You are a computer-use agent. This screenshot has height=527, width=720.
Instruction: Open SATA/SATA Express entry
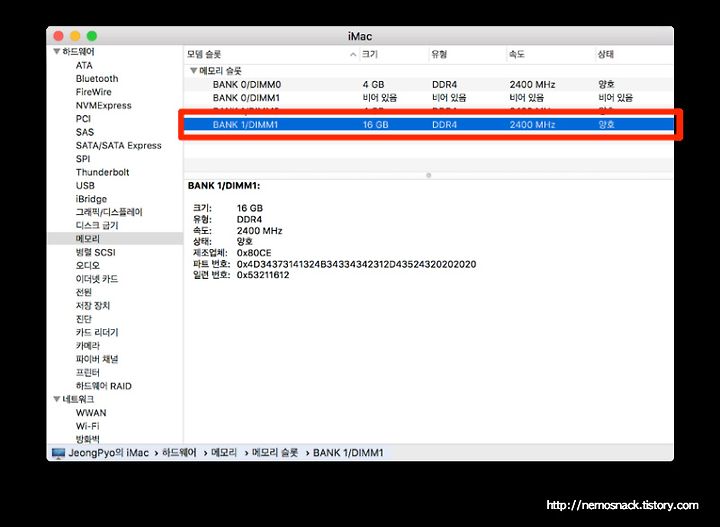coord(118,146)
